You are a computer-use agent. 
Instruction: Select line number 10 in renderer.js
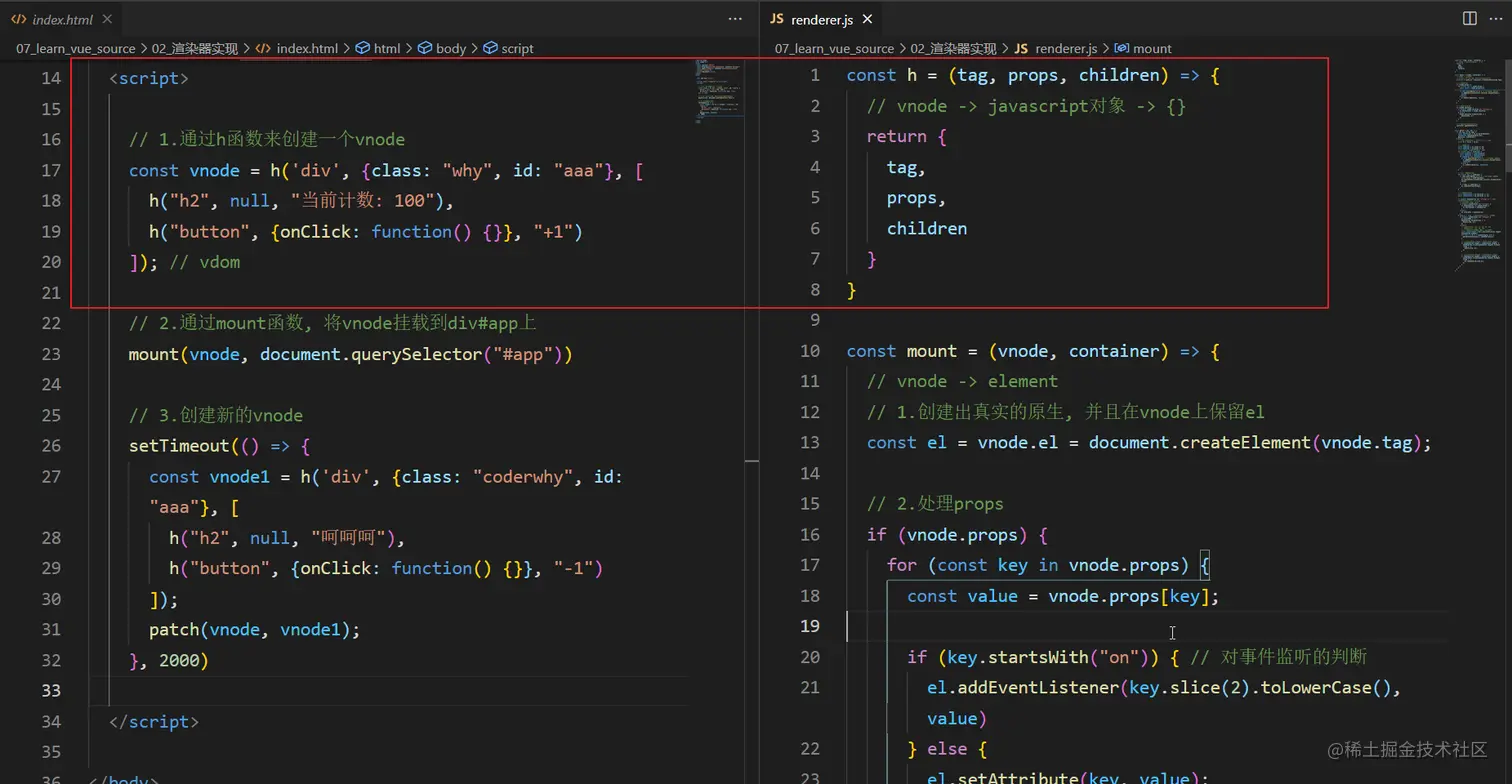pyautogui.click(x=810, y=351)
